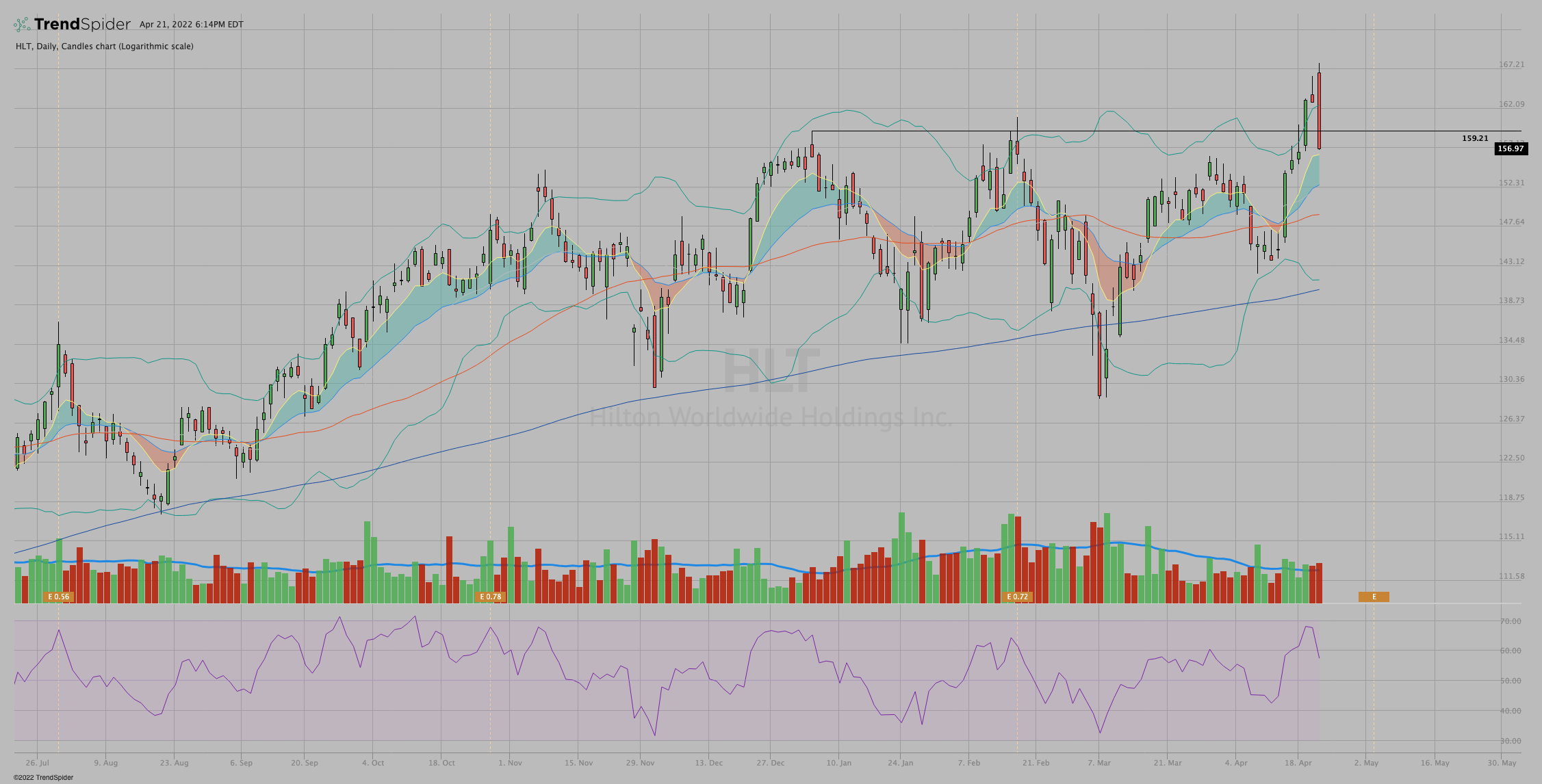Click the TrendSpider spider logo icon
The height and width of the screenshot is (784, 1542).
22,25
